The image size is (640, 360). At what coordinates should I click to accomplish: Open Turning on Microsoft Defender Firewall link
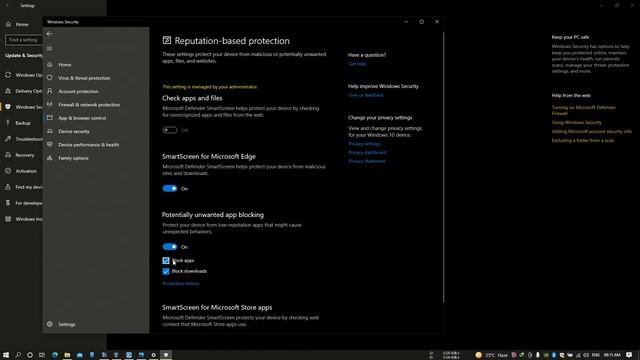click(584, 110)
